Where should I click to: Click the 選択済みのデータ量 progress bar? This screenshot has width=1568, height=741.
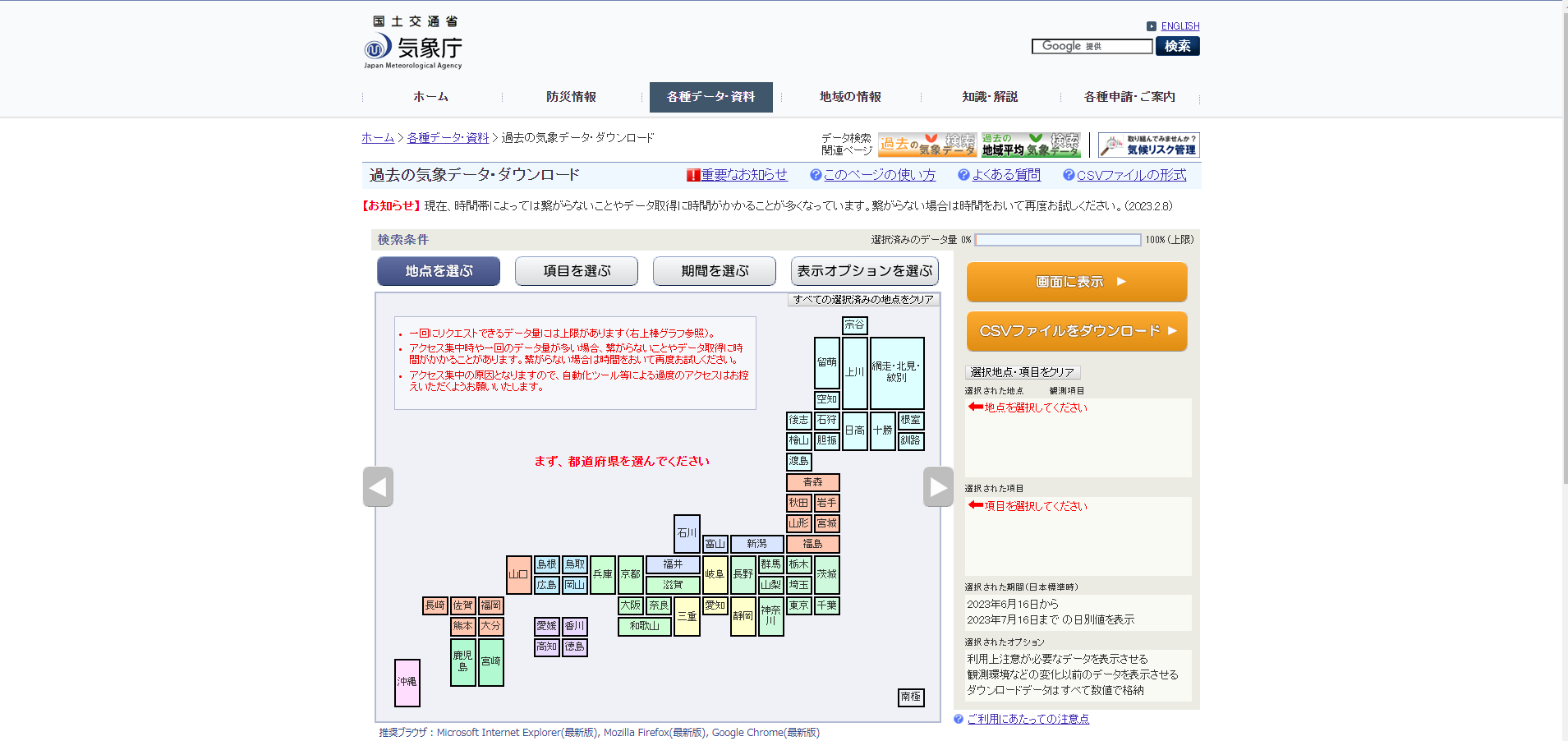pos(1058,240)
